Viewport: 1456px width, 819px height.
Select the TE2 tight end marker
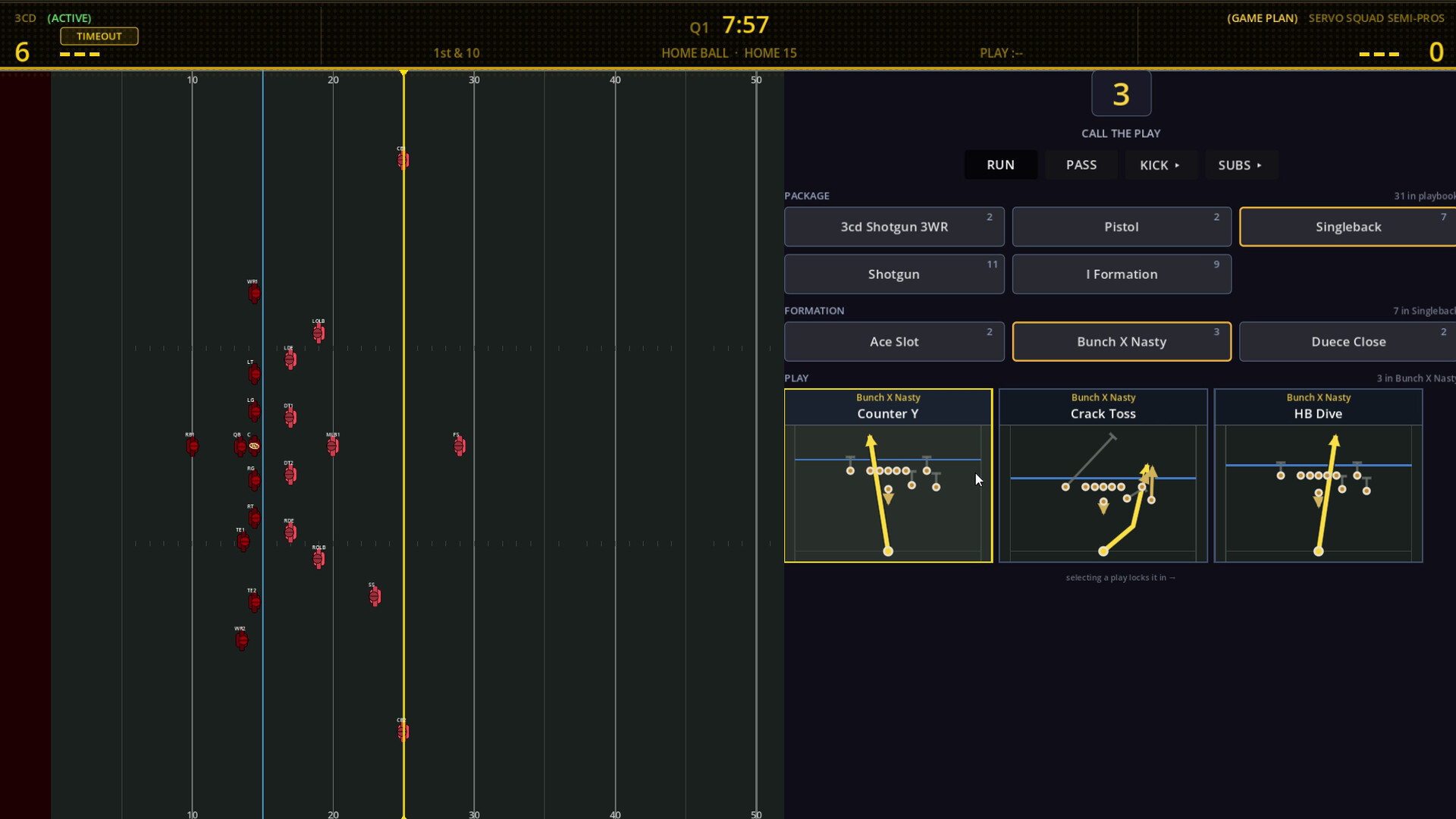click(254, 603)
